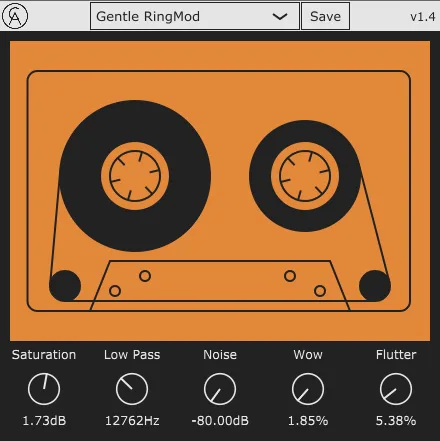Select the -80.00dB noise value
This screenshot has height=441, width=440.
(x=220, y=421)
